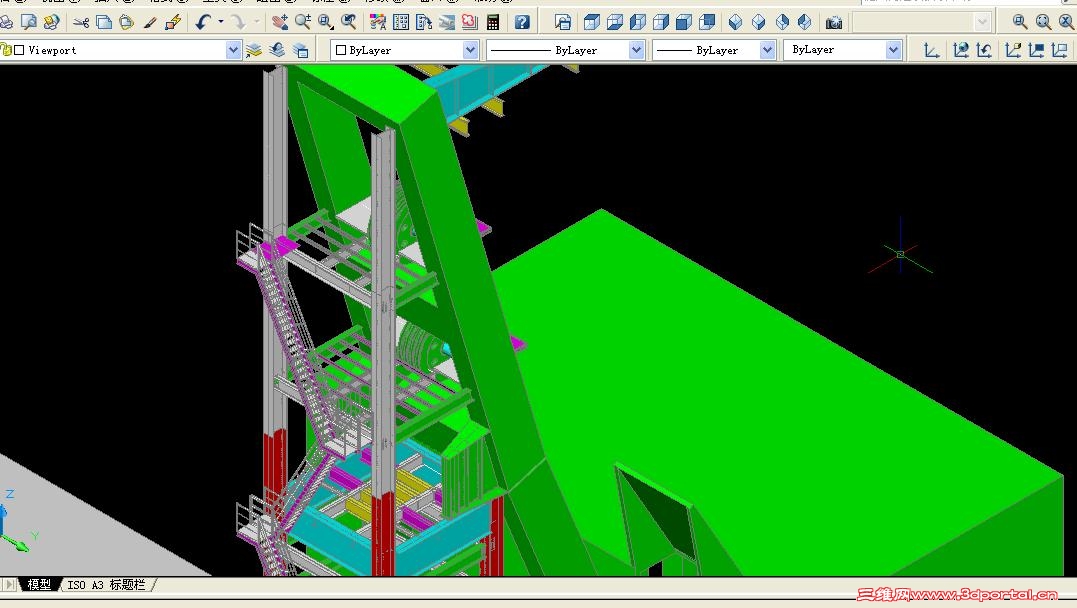1077x608 pixels.
Task: Click the layout tab scroll arrow
Action: point(10,585)
